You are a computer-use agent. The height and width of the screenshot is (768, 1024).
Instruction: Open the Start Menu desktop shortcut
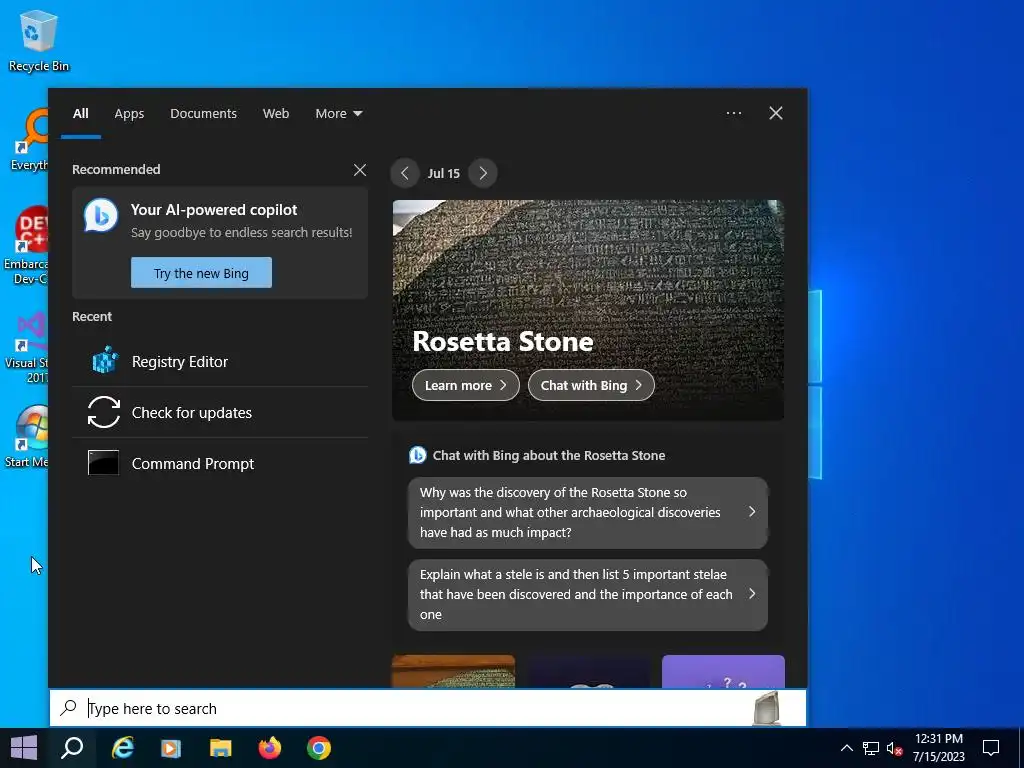point(26,436)
